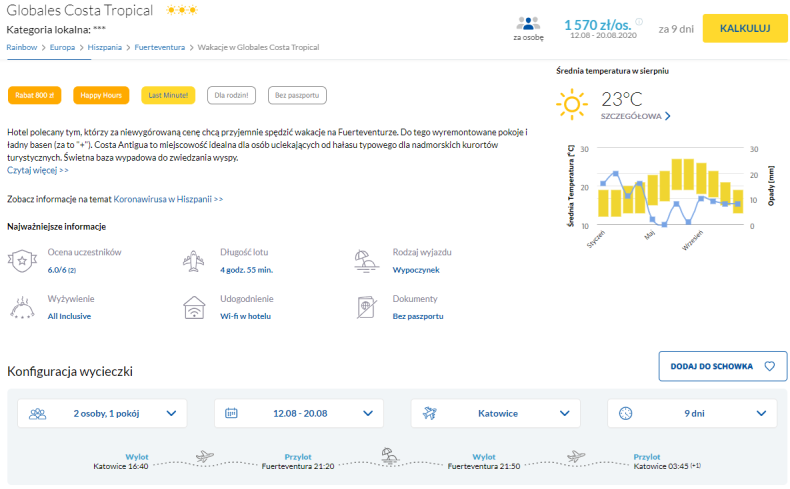Expand the '9 dni' duration dropdown

pyautogui.click(x=692, y=413)
